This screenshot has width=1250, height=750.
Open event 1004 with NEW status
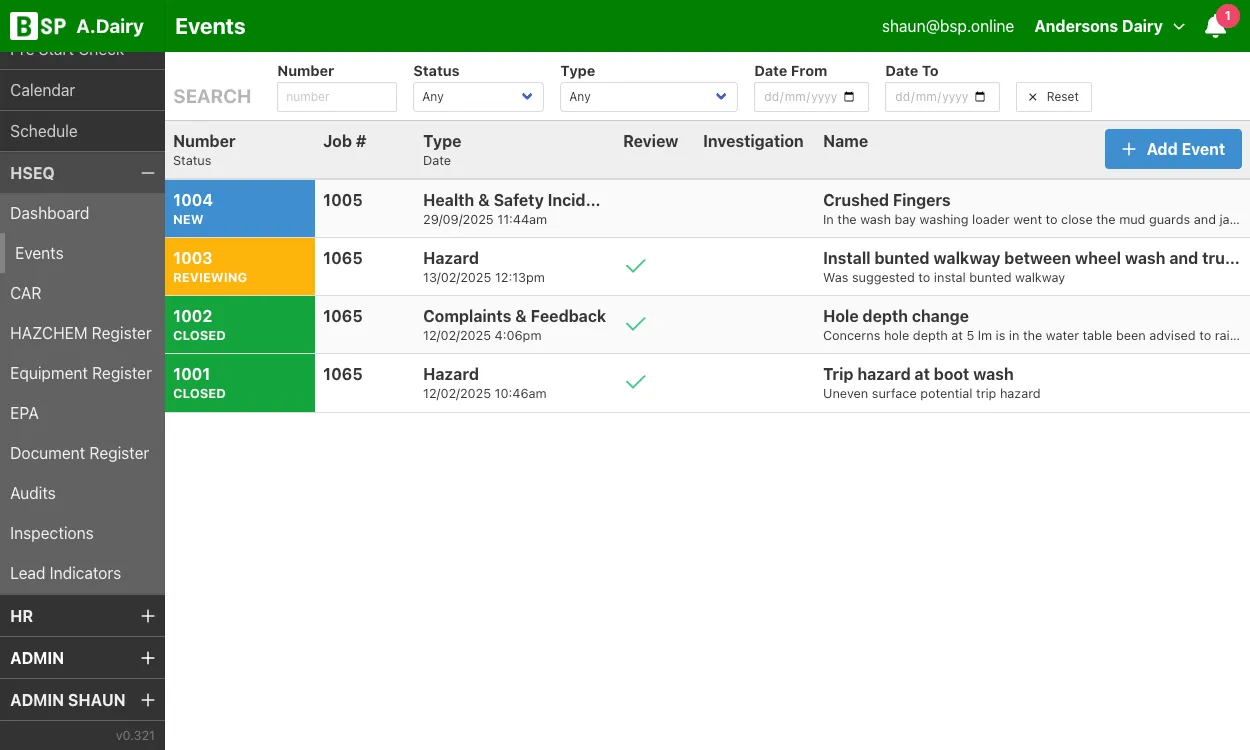(x=240, y=209)
